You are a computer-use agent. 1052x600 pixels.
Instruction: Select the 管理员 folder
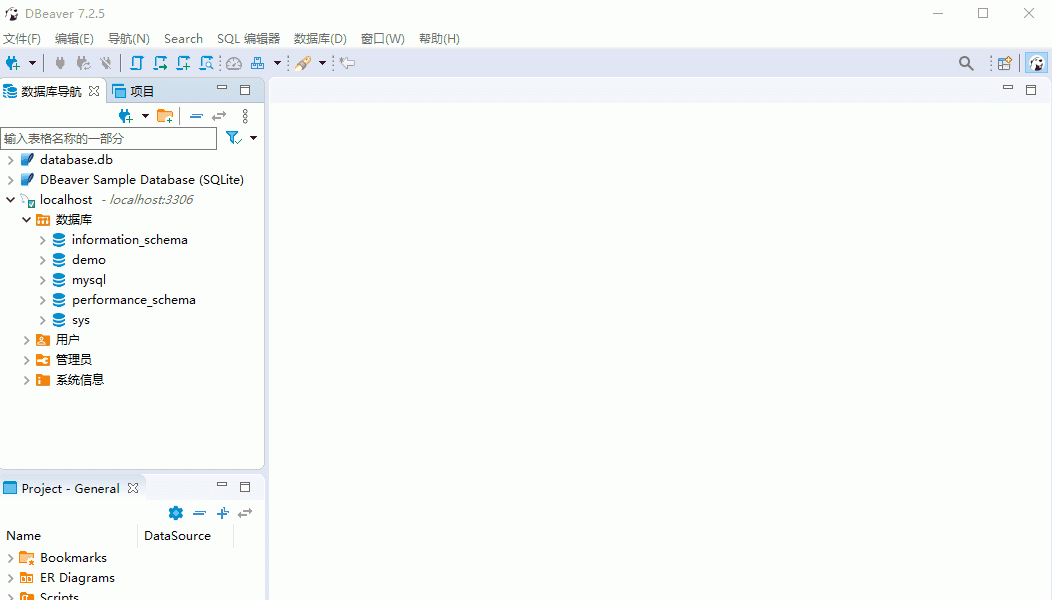(x=74, y=360)
